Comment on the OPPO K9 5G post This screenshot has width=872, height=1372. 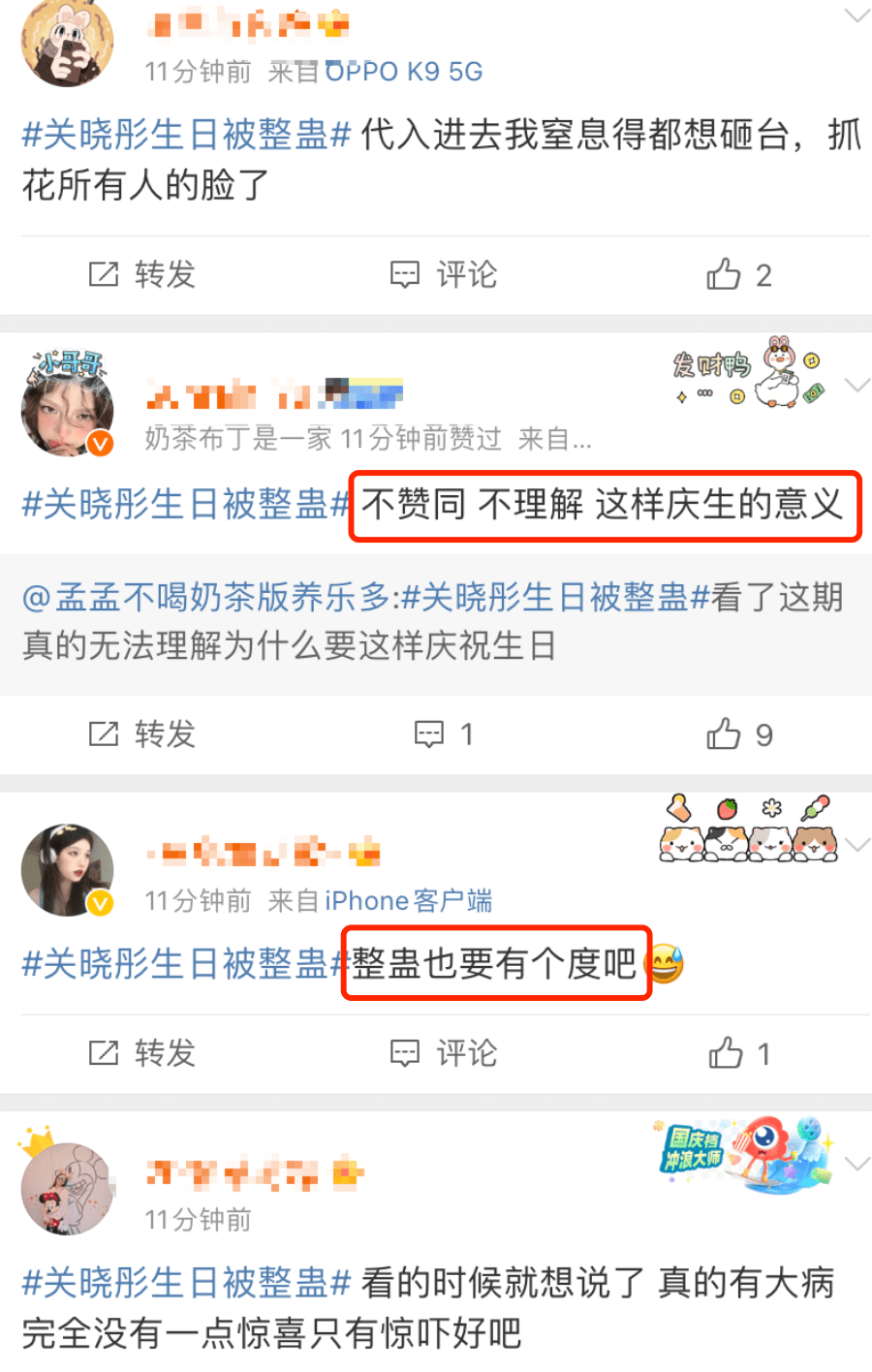pyautogui.click(x=444, y=275)
